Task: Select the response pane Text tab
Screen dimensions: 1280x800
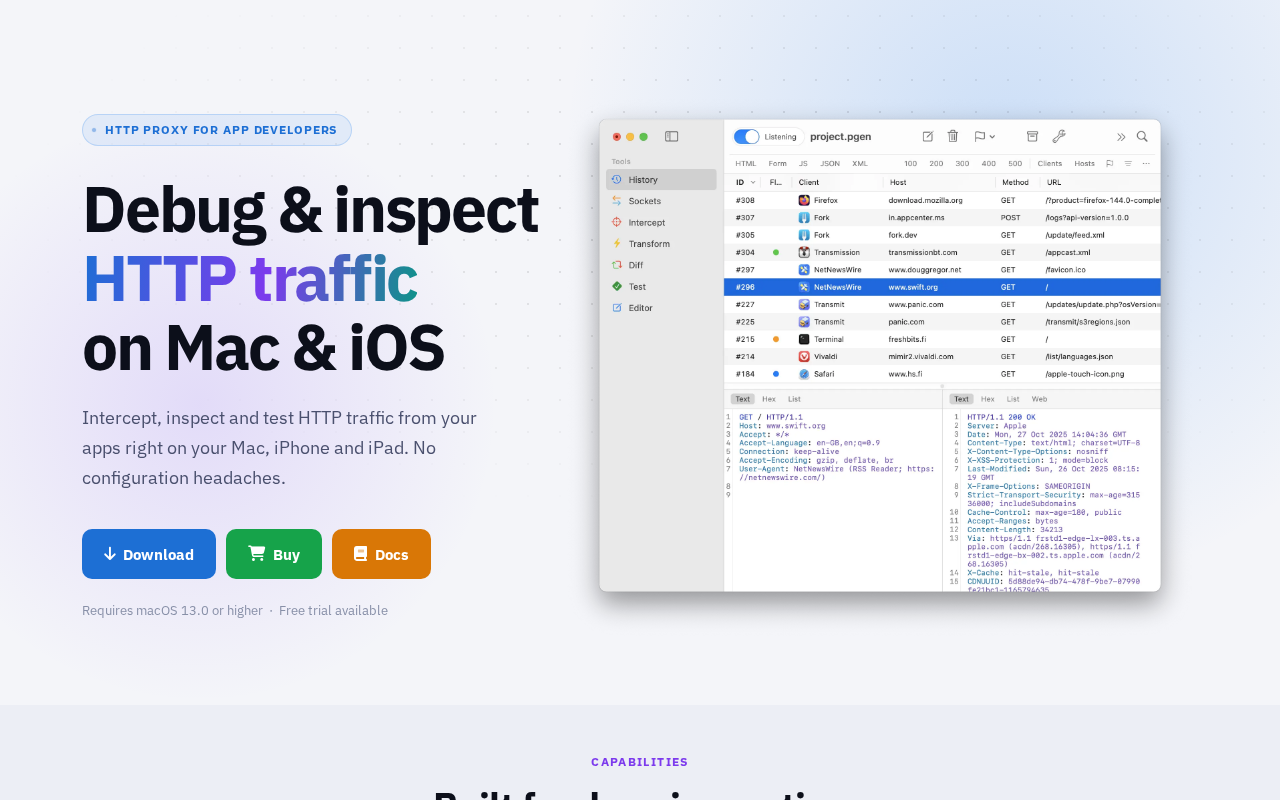Action: pos(961,399)
